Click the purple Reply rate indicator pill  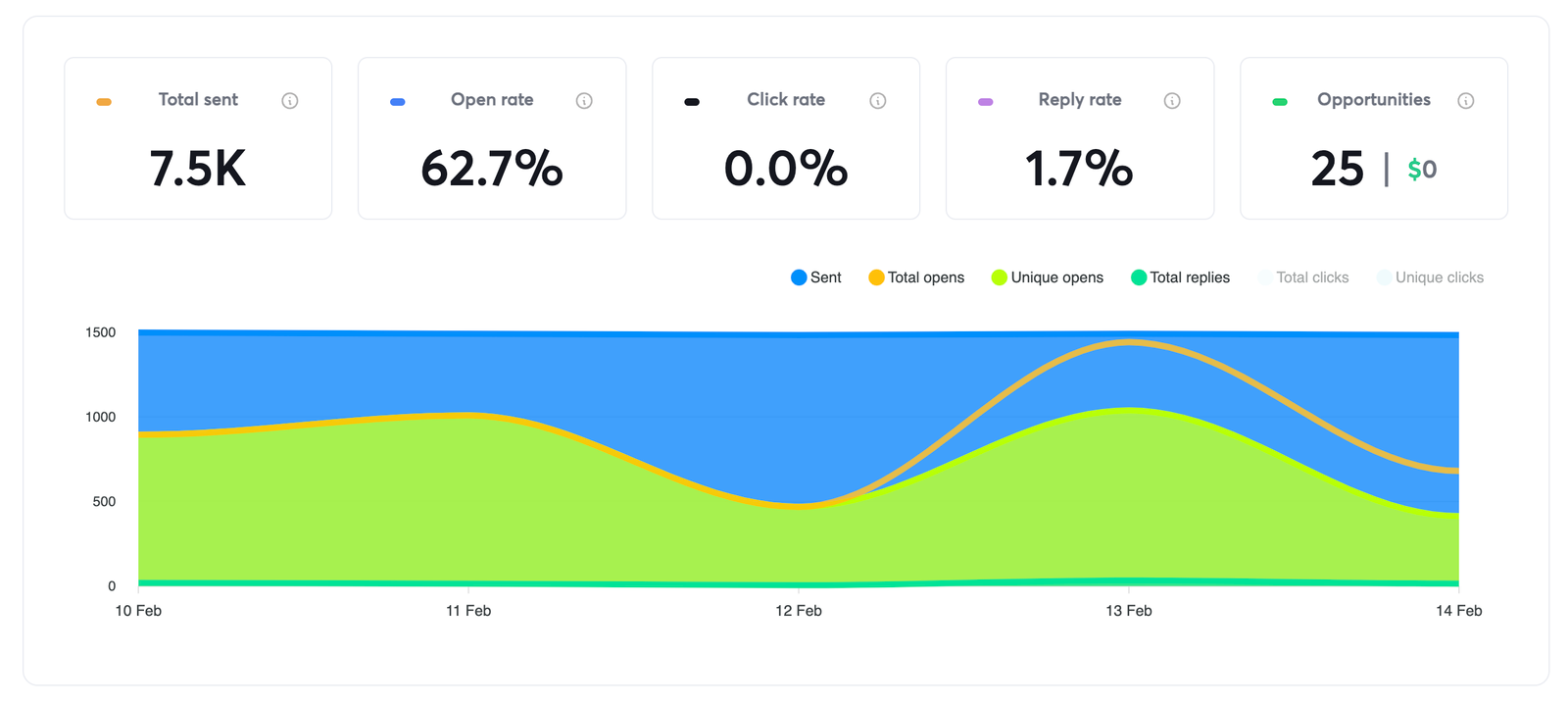pyautogui.click(x=986, y=102)
